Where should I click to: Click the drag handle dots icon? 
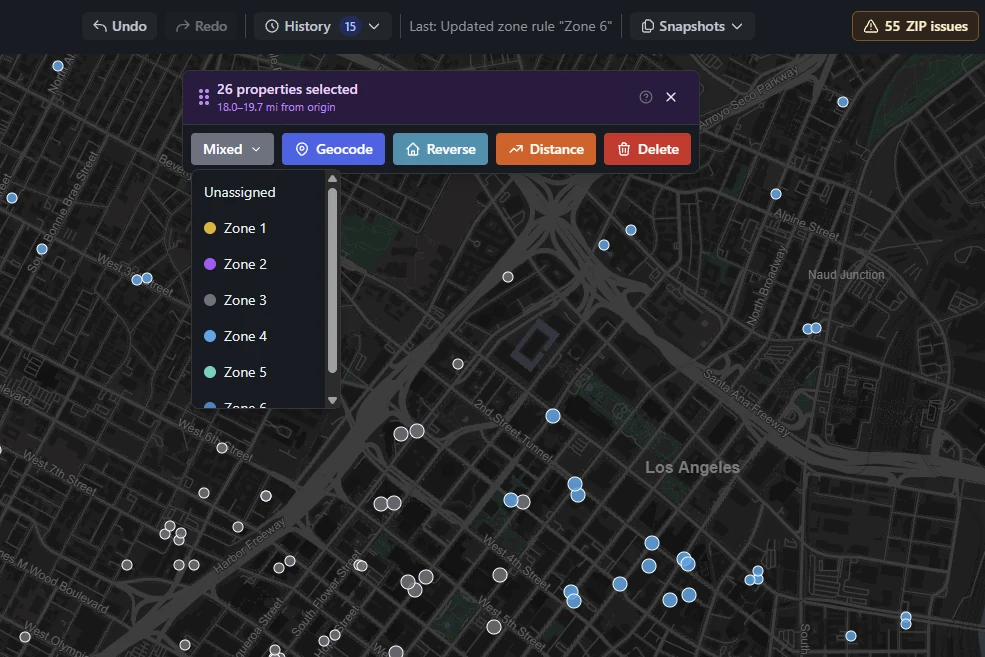204,97
